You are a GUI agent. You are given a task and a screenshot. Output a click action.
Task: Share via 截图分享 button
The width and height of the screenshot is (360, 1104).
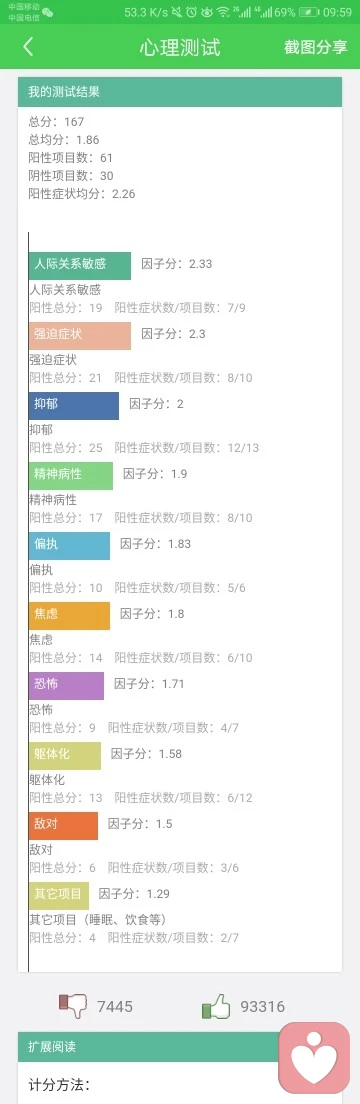point(316,47)
